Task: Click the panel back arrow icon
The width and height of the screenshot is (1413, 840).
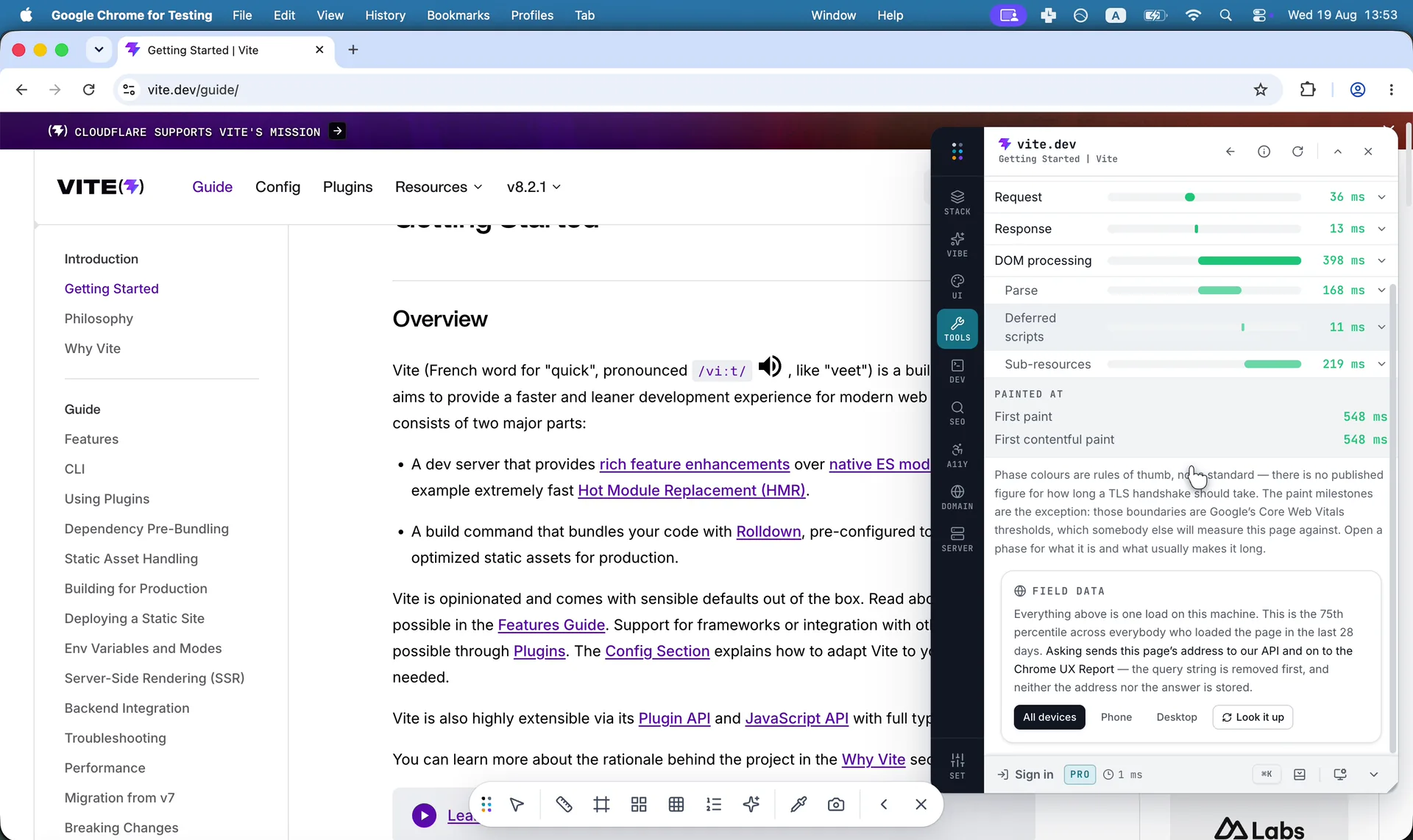Action: [1230, 152]
